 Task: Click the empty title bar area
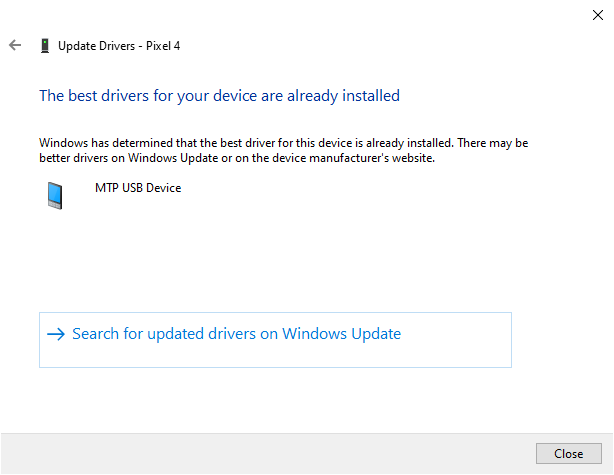pyautogui.click(x=300, y=14)
